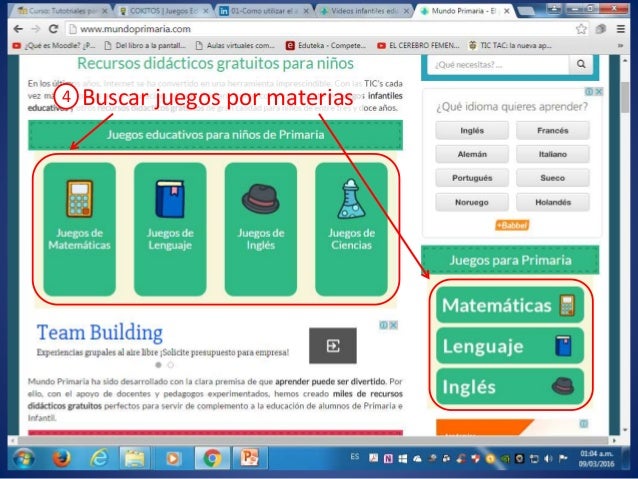The width and height of the screenshot is (638, 479).
Task: Select the second carousel dot under the ad
Action: click(171, 365)
